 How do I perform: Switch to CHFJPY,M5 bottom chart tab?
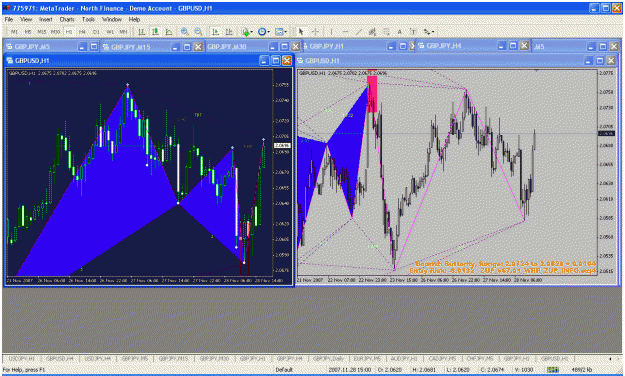[480, 359]
